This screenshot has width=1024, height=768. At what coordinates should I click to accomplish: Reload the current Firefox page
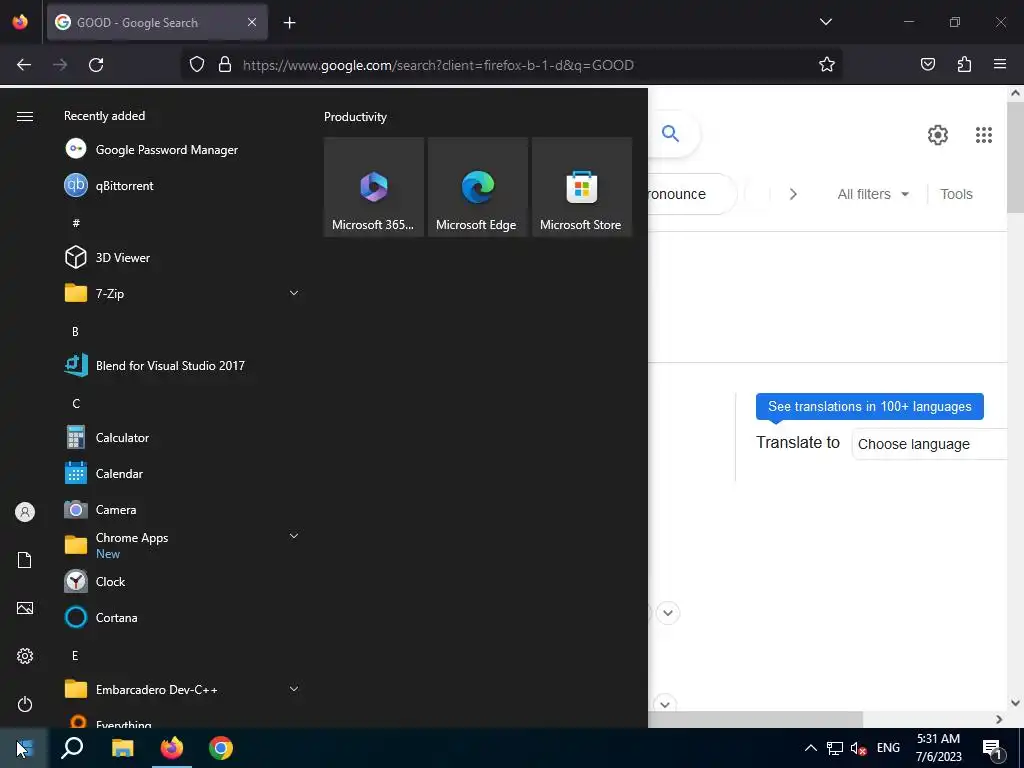(x=96, y=65)
